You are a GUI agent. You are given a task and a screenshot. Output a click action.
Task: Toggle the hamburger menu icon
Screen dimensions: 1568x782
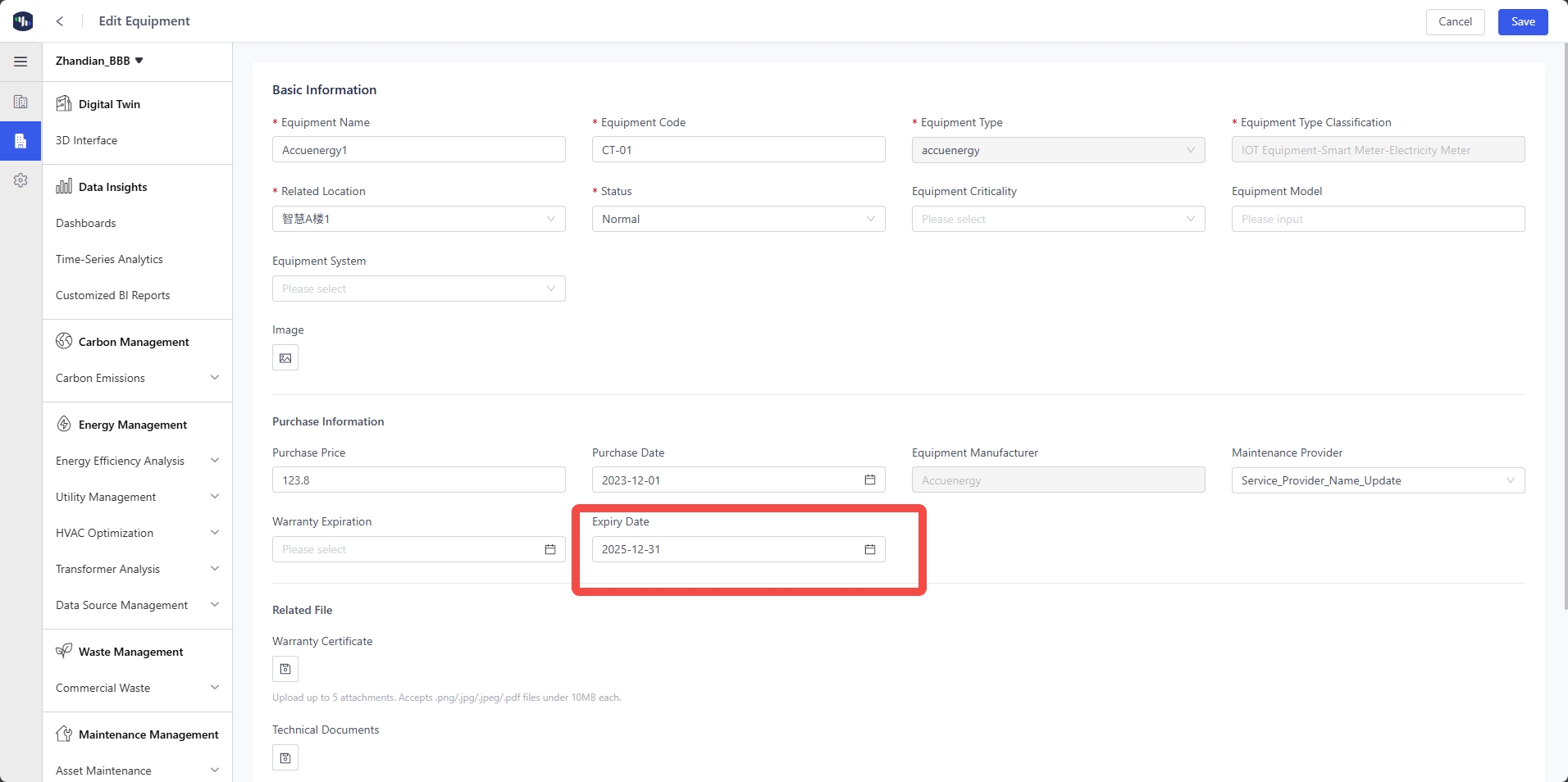(21, 61)
